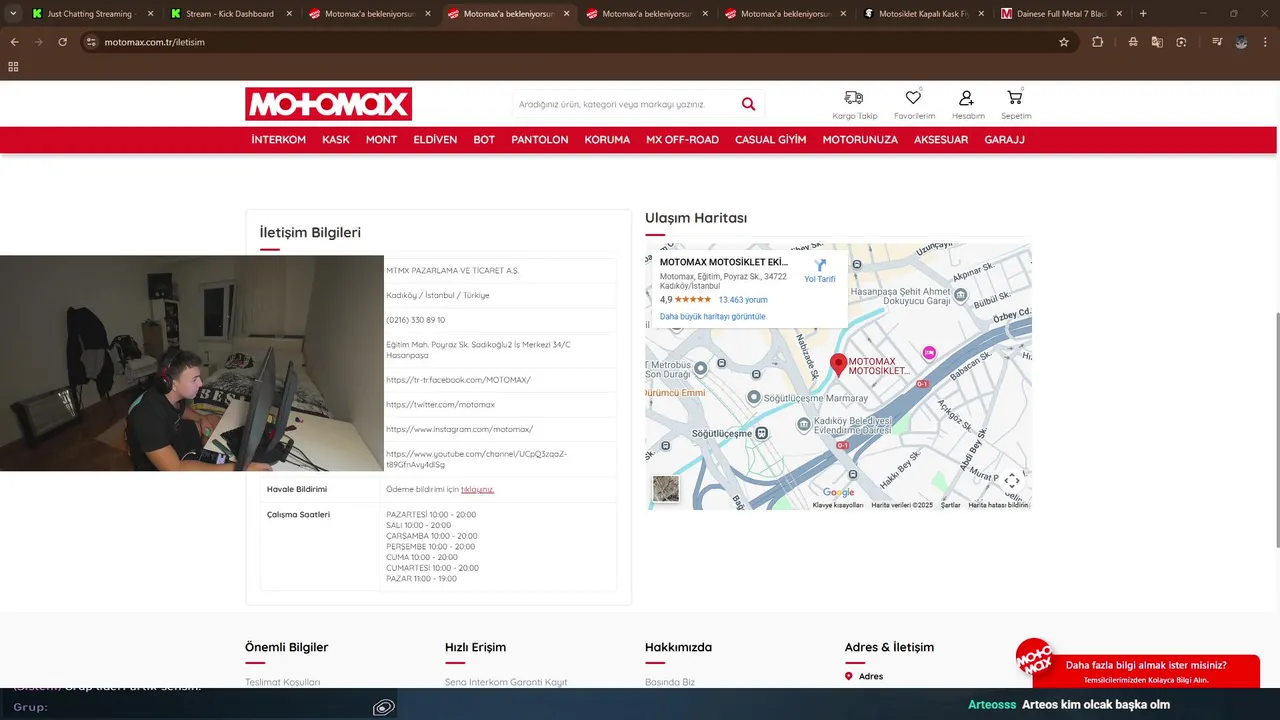
Task: Click the eye icon in chat overlay
Action: point(383,707)
